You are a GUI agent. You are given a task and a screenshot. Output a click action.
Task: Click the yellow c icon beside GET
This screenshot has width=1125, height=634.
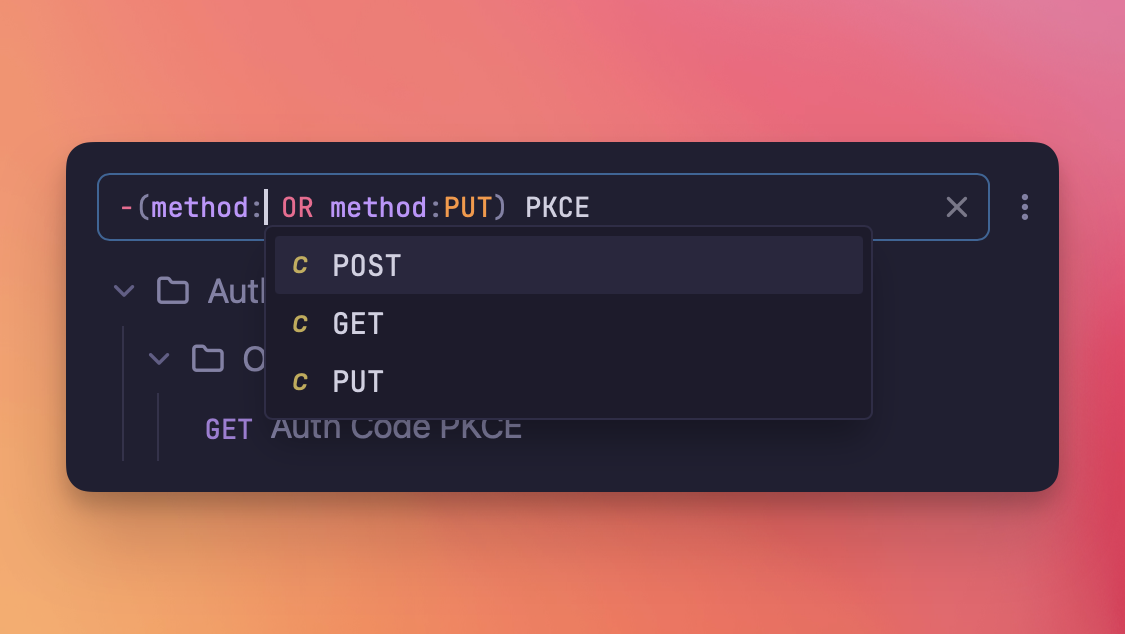click(299, 323)
